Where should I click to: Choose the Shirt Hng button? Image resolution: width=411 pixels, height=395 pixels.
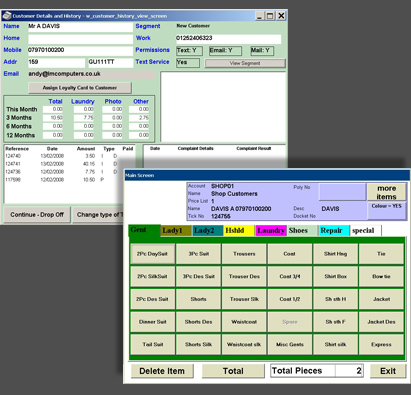click(x=335, y=254)
